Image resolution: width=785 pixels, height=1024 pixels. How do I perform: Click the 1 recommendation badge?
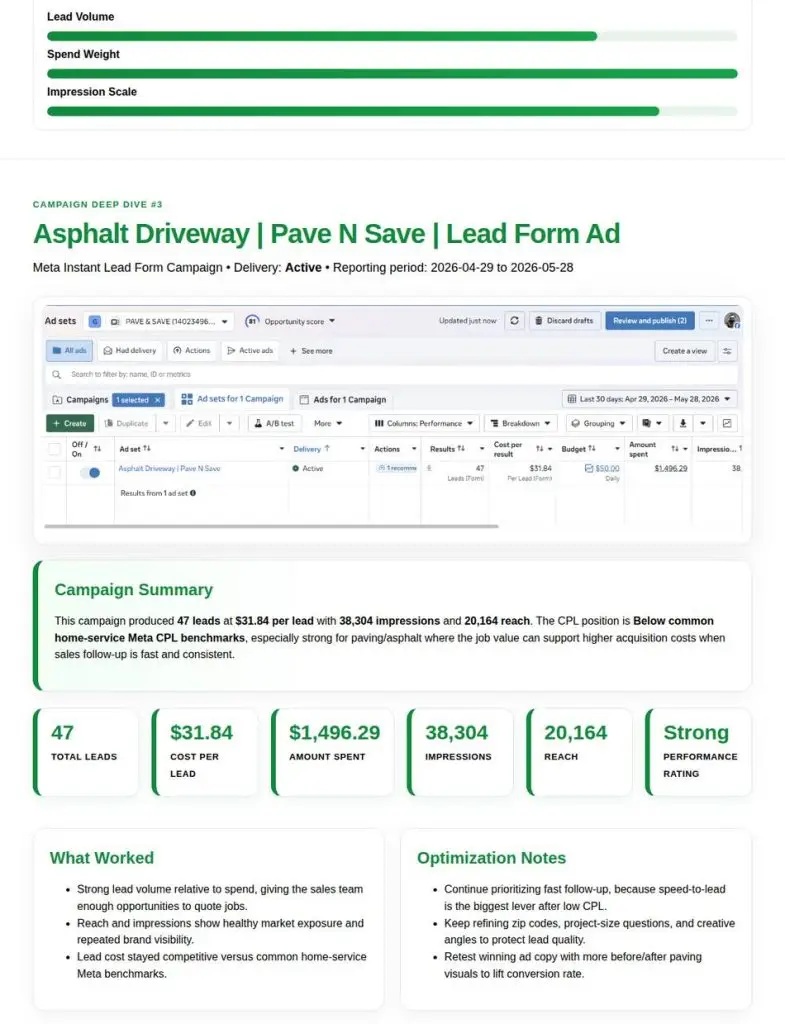(x=396, y=468)
